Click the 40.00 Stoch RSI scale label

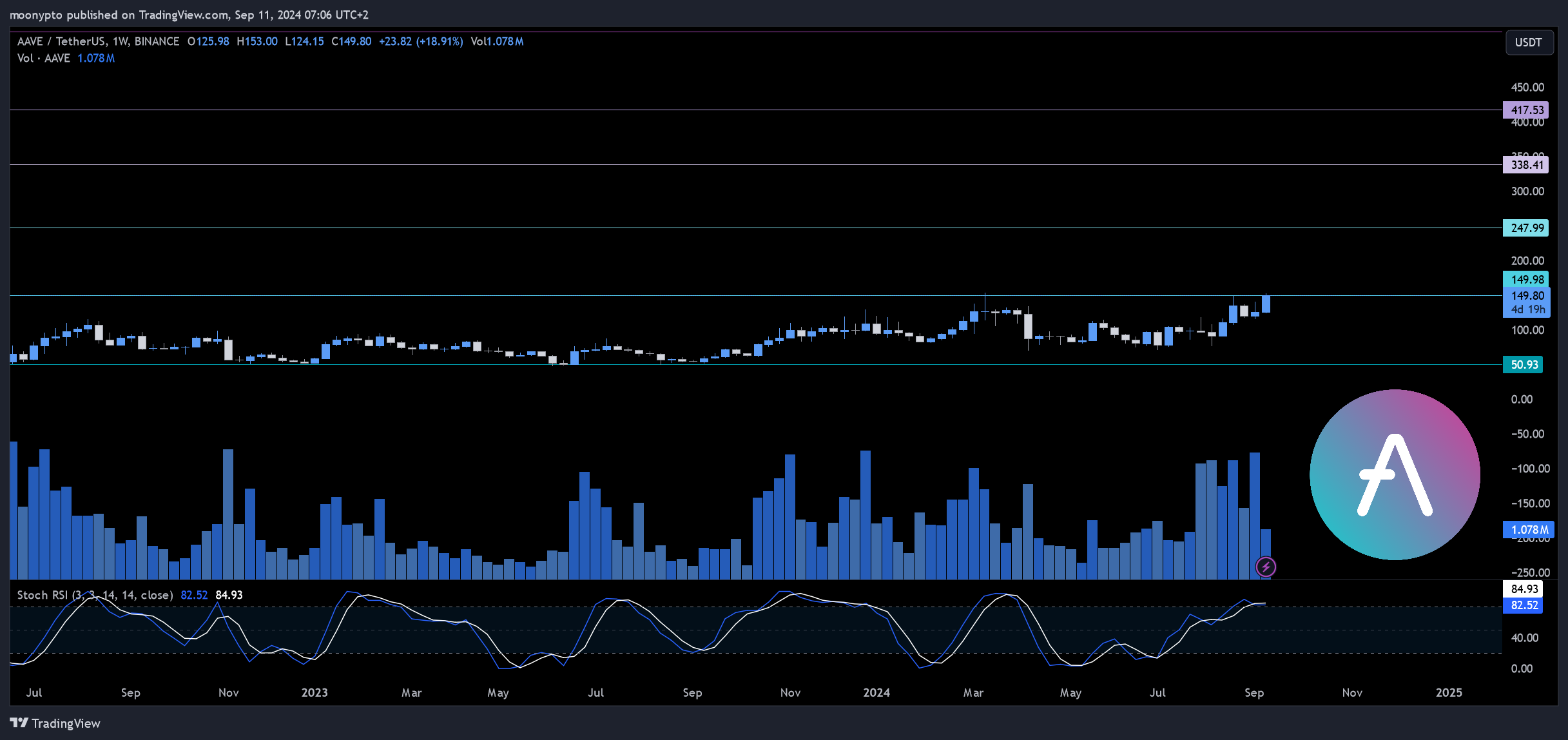pyautogui.click(x=1525, y=638)
